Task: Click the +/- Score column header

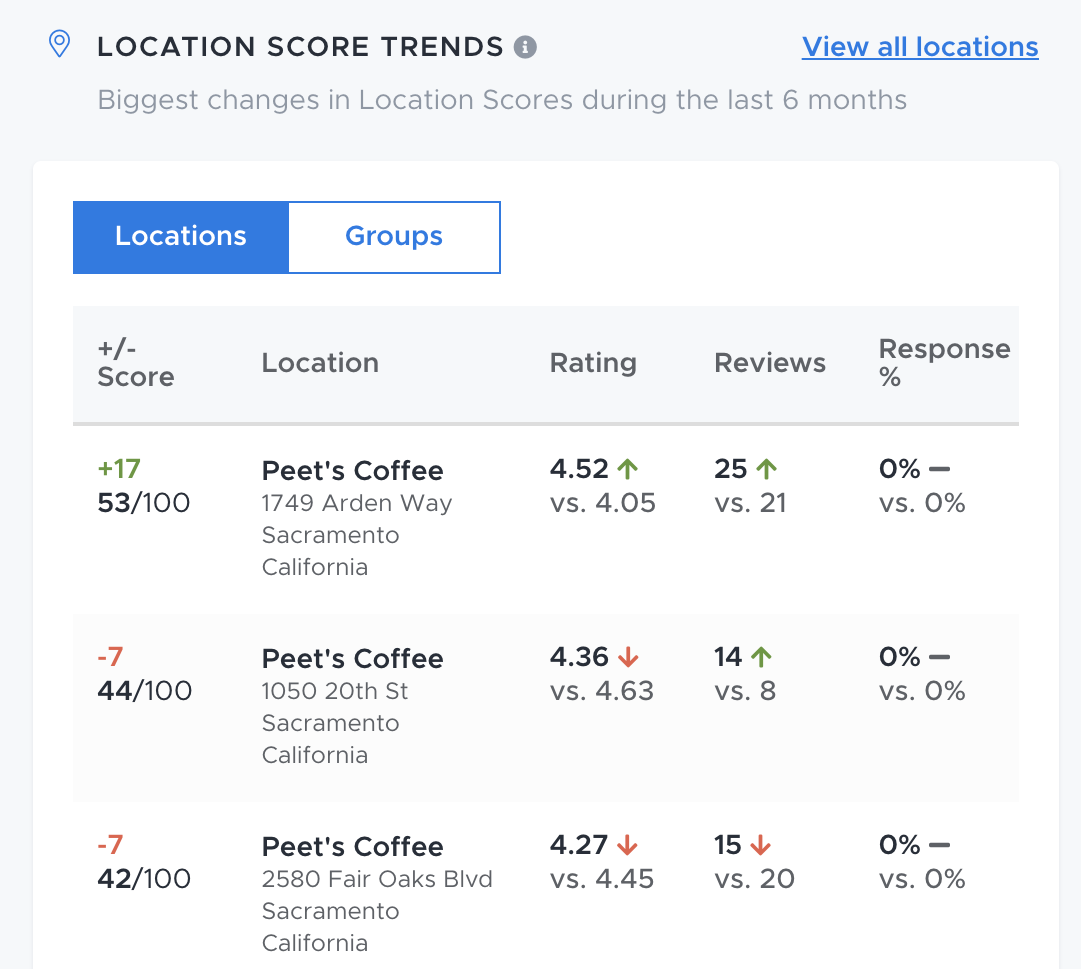Action: 136,363
